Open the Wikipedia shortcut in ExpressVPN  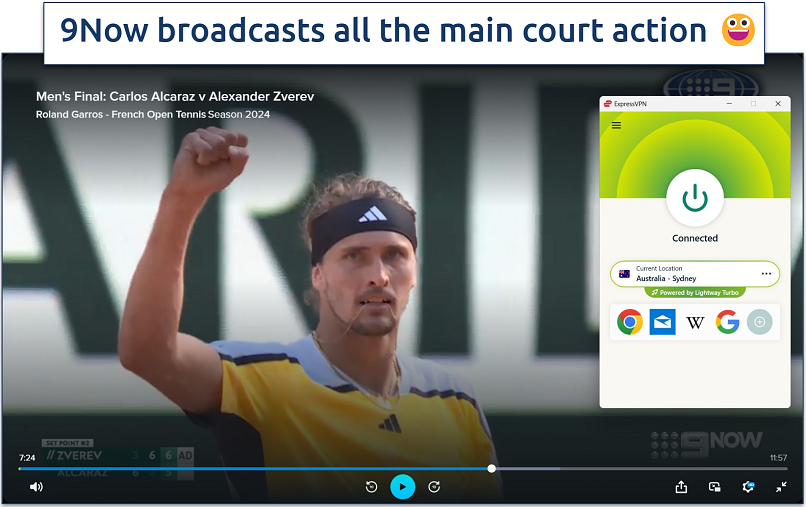[695, 322]
